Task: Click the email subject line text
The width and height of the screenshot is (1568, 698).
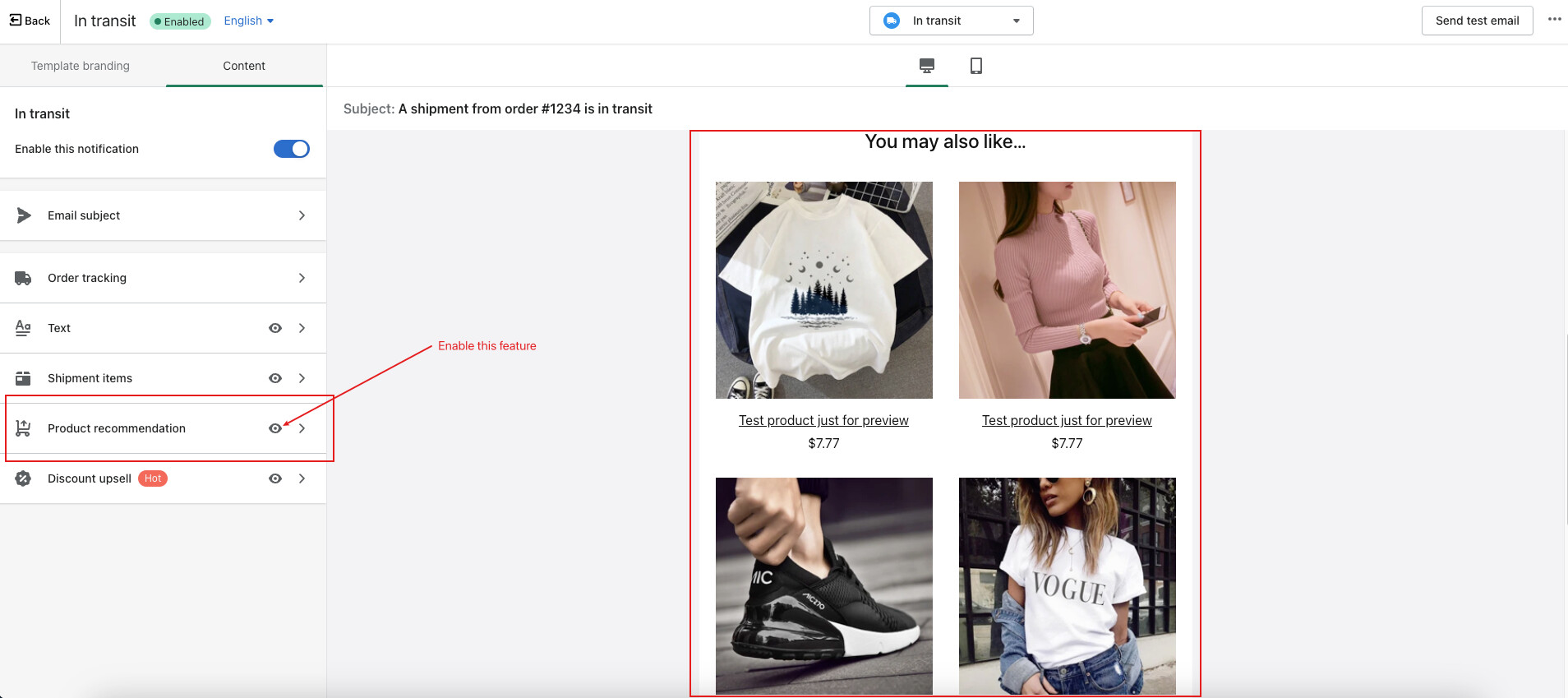Action: (525, 109)
